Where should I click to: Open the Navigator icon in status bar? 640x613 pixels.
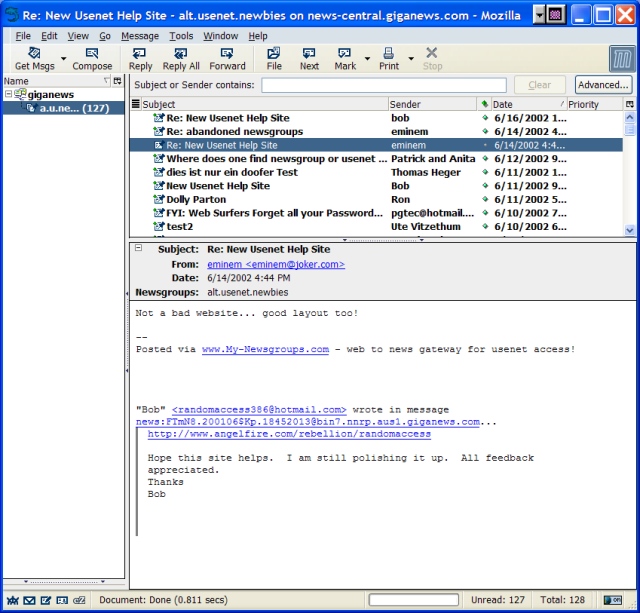[12, 600]
